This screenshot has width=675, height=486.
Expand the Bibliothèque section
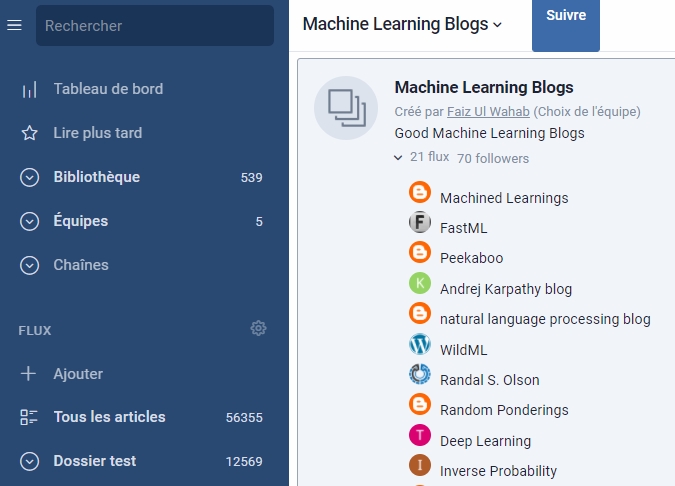coord(29,177)
